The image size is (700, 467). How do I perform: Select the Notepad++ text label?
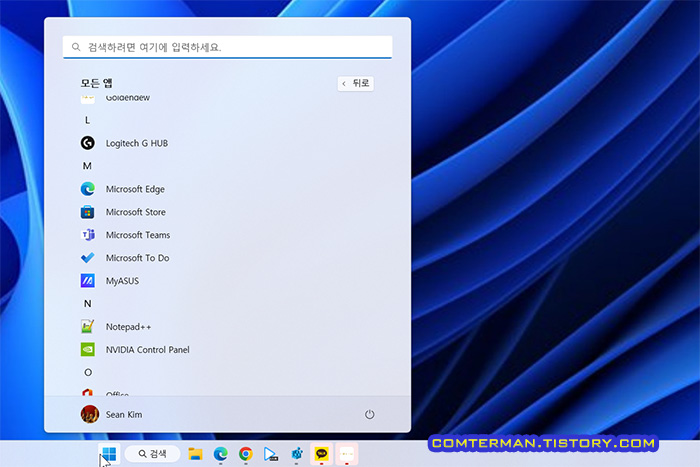coord(128,327)
